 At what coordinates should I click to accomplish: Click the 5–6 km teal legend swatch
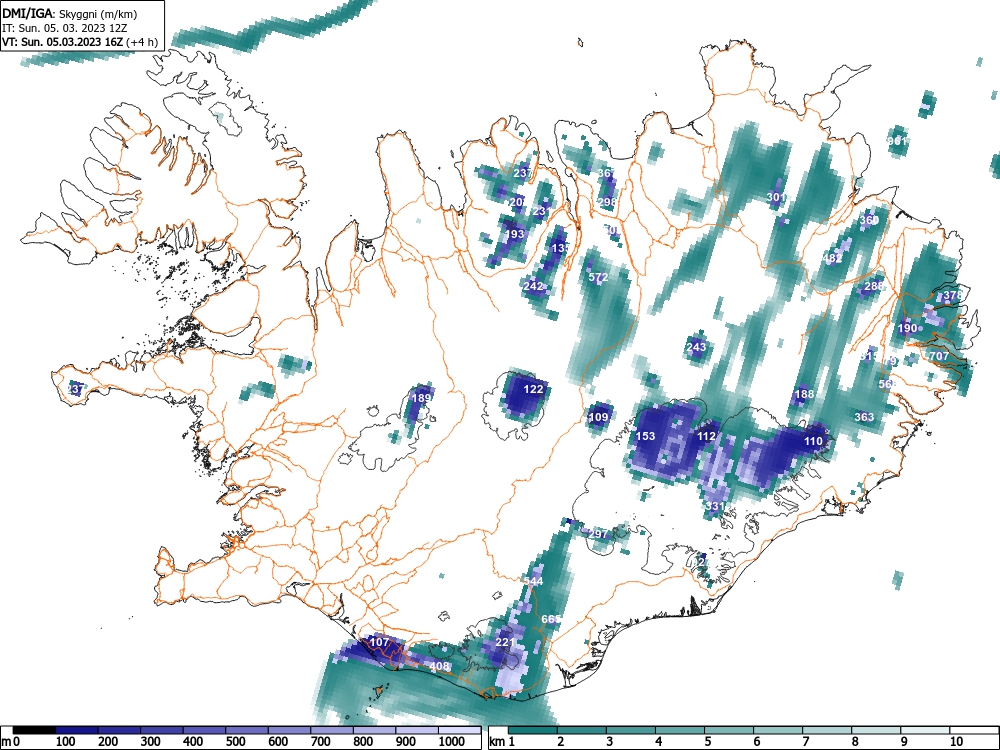point(729,730)
